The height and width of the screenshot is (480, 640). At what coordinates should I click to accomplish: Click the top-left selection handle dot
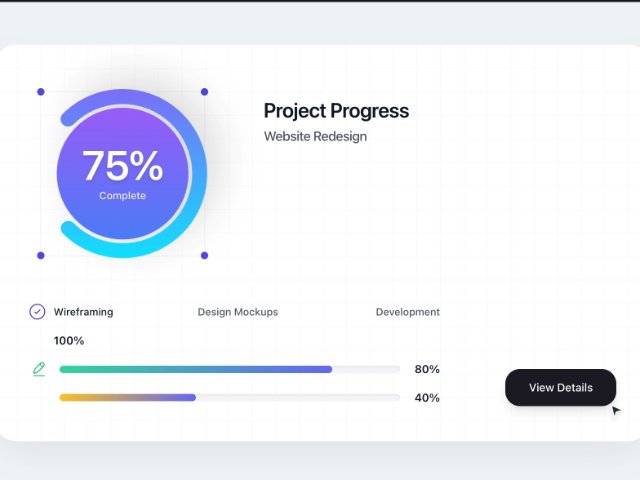coord(41,92)
